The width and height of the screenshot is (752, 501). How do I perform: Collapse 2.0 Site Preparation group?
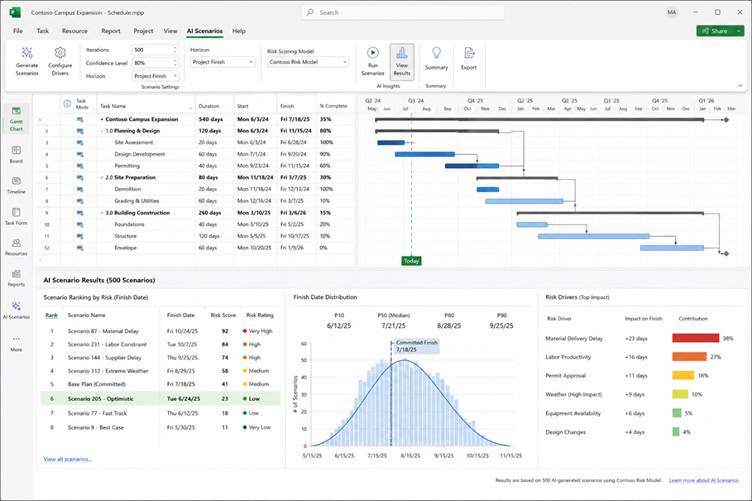(102, 177)
